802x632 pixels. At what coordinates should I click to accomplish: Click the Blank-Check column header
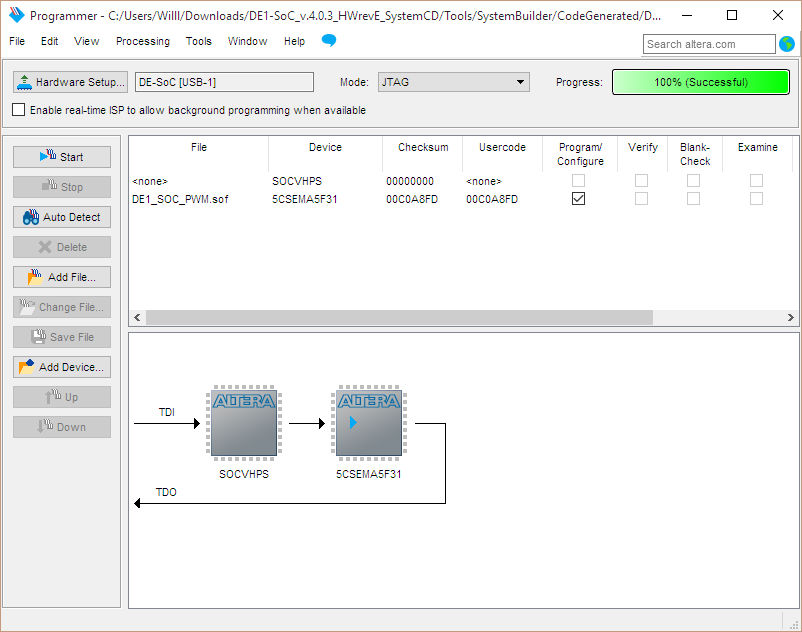point(695,153)
